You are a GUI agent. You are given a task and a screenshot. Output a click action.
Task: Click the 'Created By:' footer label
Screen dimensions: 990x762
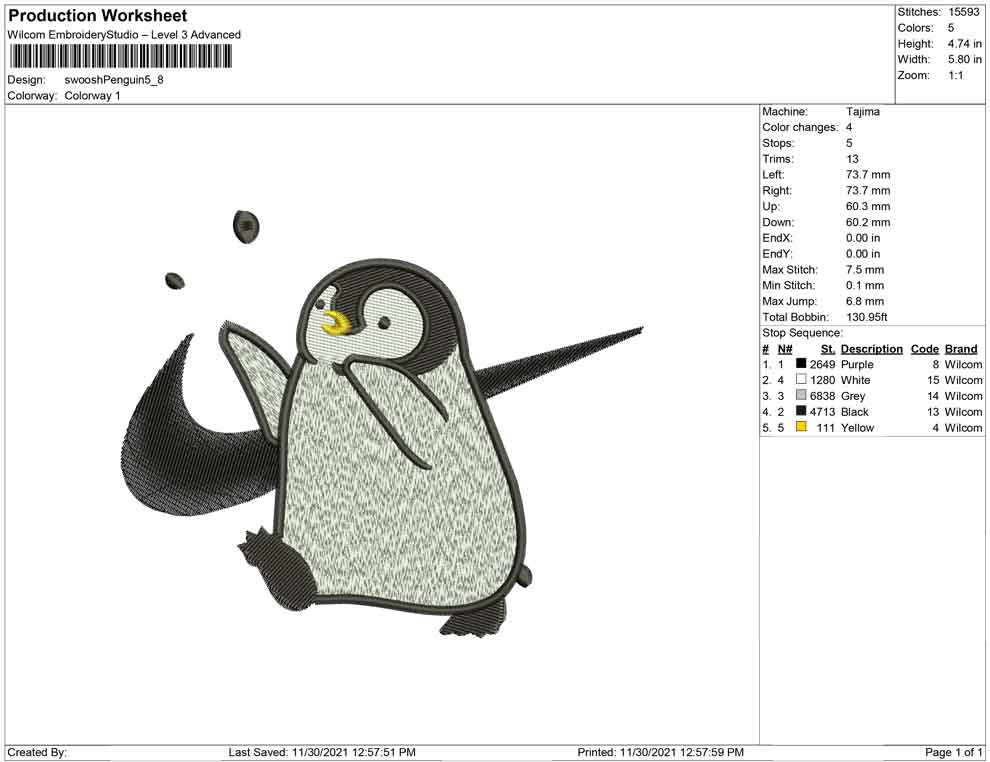click(37, 752)
